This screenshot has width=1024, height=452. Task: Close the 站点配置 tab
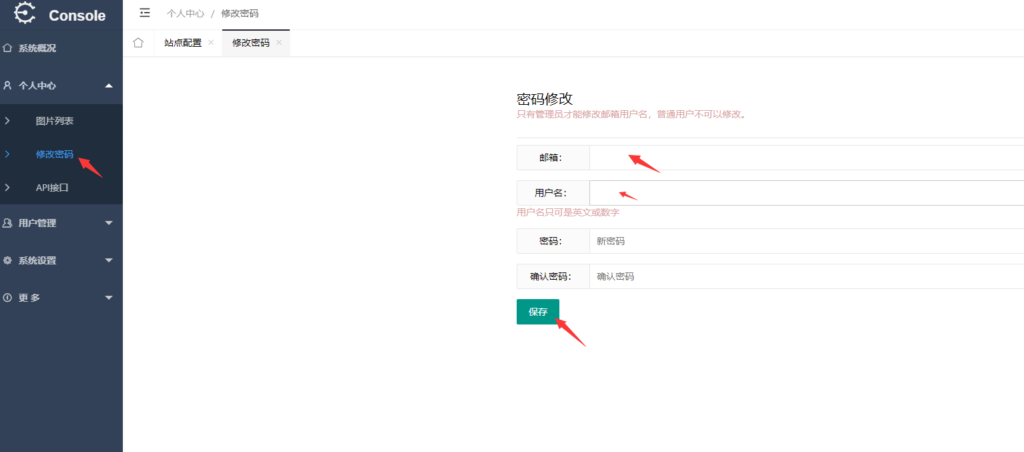coord(211,43)
